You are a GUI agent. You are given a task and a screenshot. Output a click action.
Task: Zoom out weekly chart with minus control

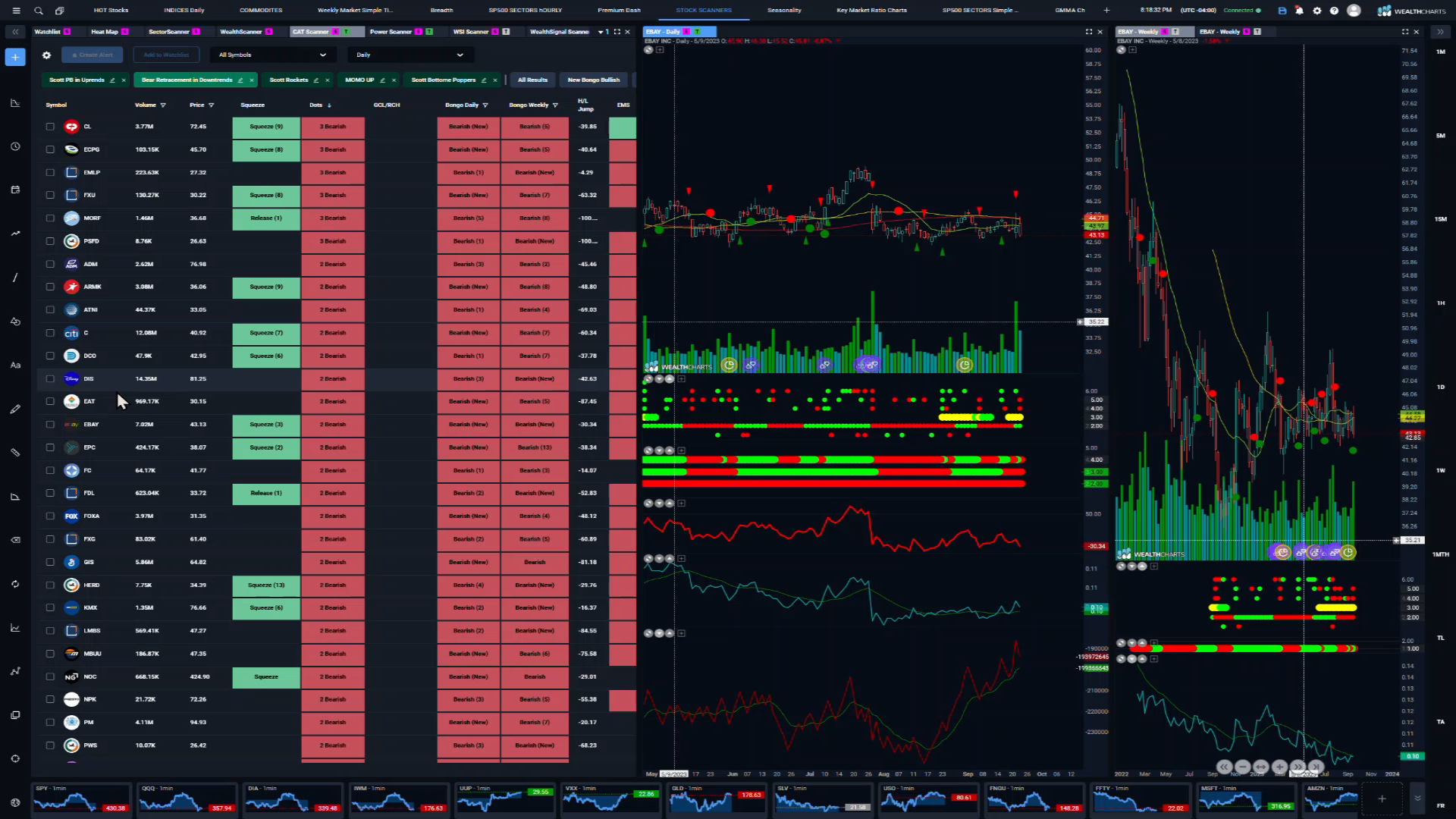[1242, 767]
